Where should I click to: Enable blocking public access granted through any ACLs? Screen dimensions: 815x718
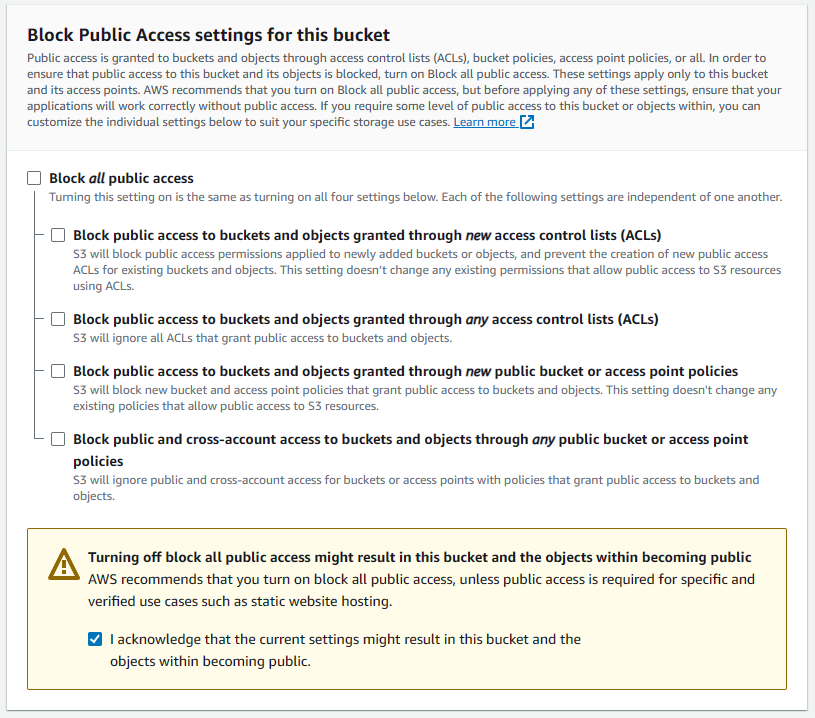click(x=57, y=319)
